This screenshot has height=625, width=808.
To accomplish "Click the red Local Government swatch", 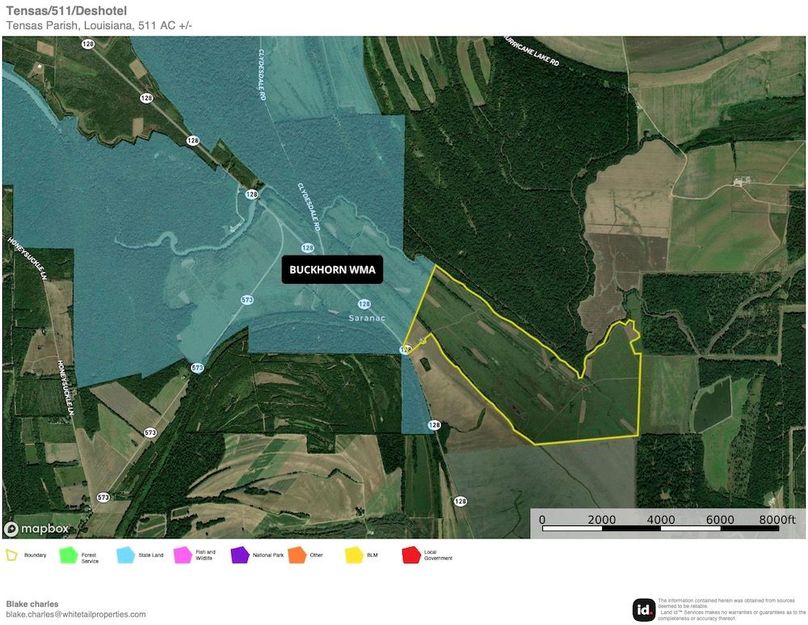I will pos(411,554).
